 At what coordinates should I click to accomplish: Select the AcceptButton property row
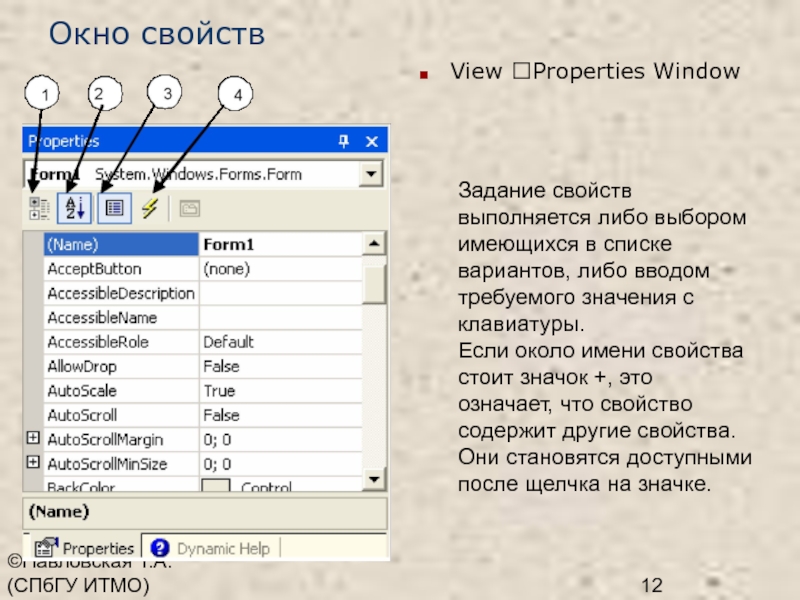tap(120, 269)
